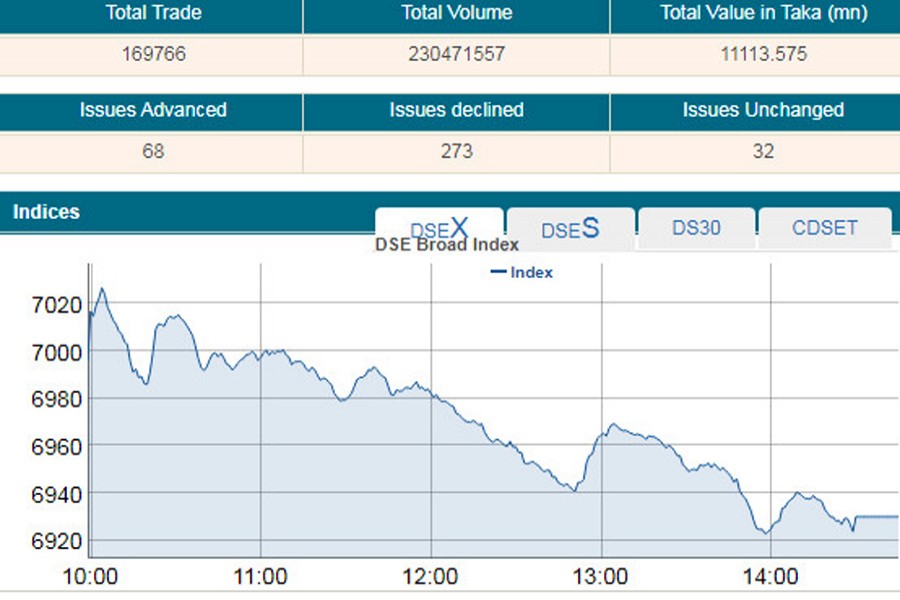
Task: Click the 7000 y-axis label
Action: [43, 351]
